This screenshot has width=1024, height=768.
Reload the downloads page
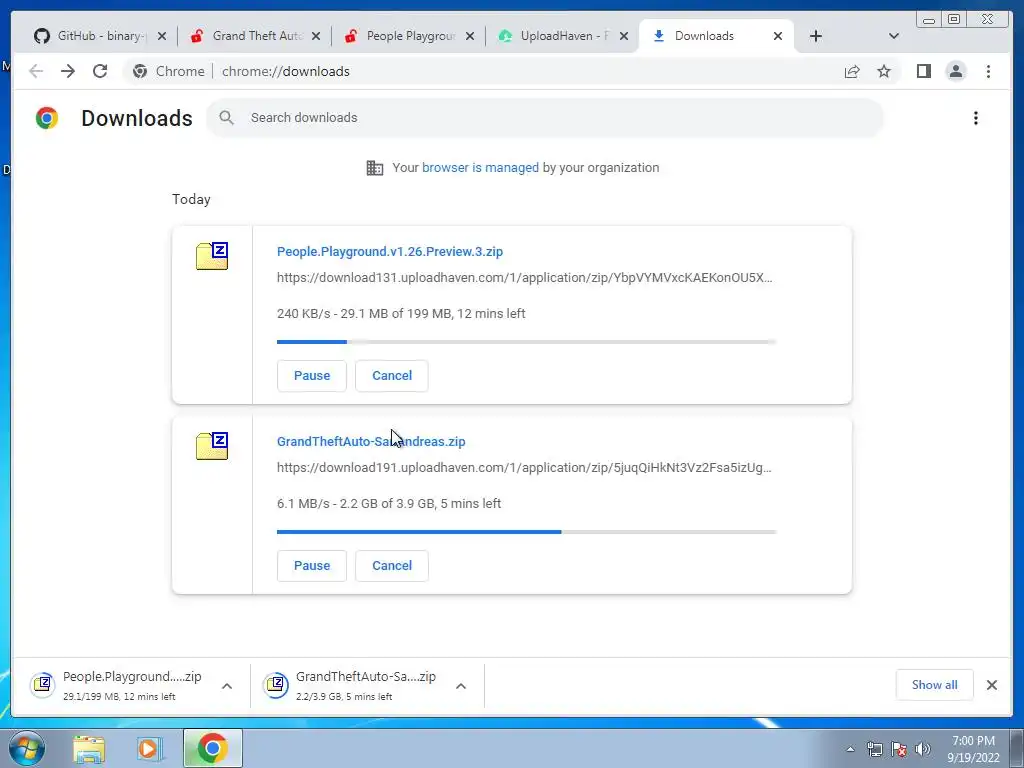[100, 71]
